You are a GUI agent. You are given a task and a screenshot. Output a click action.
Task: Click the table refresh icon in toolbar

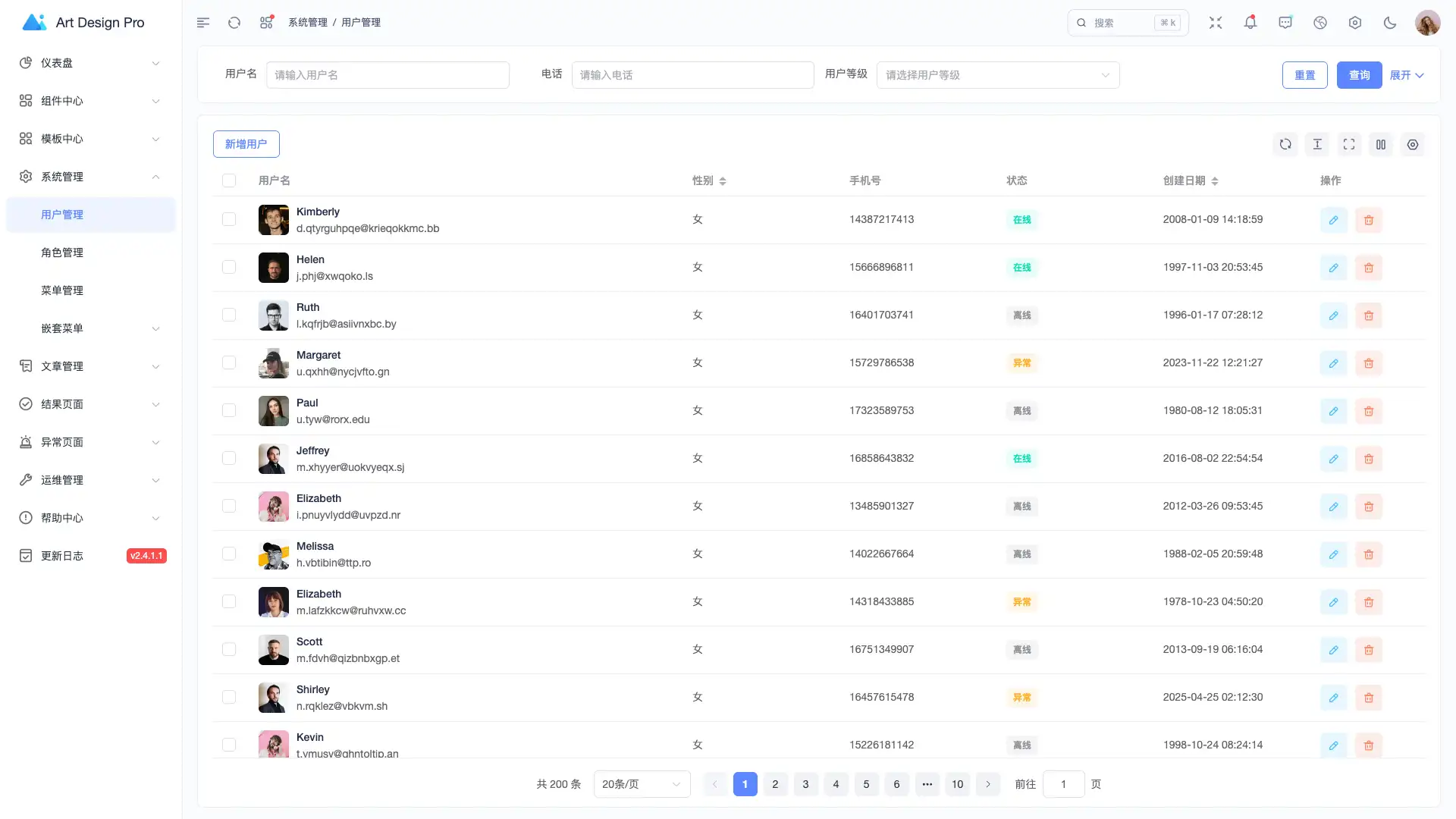point(1285,144)
